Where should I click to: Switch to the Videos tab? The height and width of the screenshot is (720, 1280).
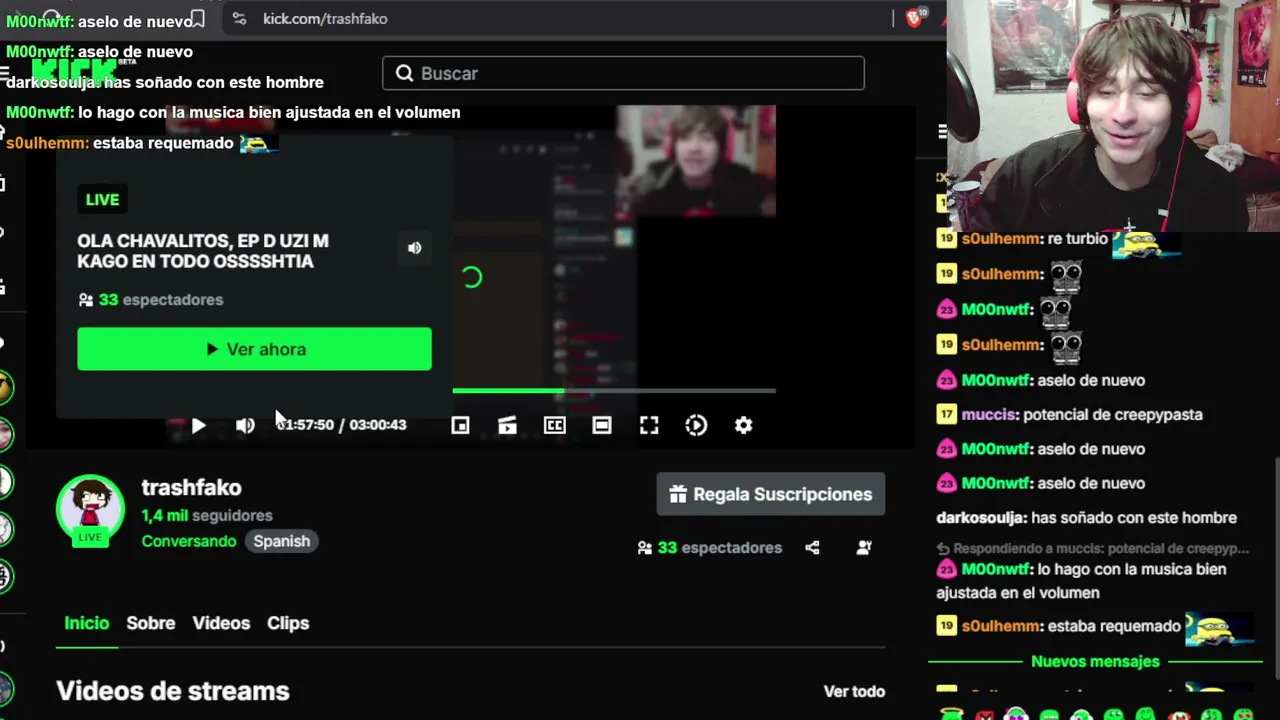(x=221, y=623)
